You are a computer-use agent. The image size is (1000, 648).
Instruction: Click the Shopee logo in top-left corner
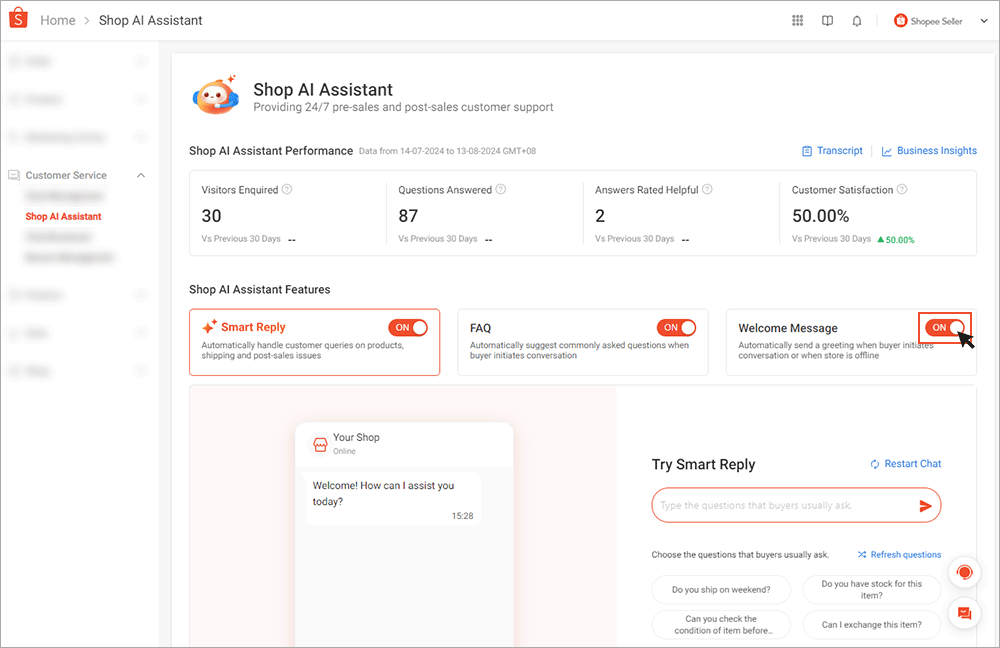coord(17,19)
